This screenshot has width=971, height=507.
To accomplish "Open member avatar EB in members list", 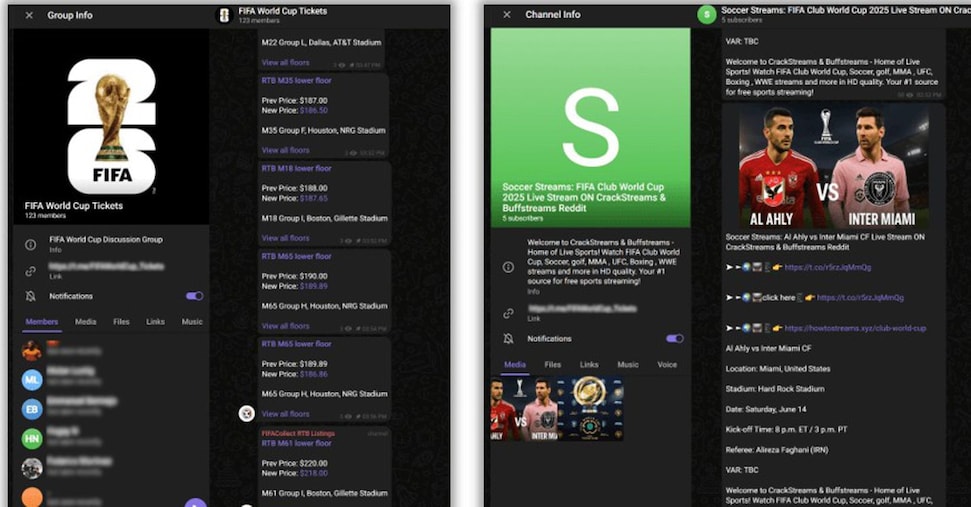I will (32, 409).
